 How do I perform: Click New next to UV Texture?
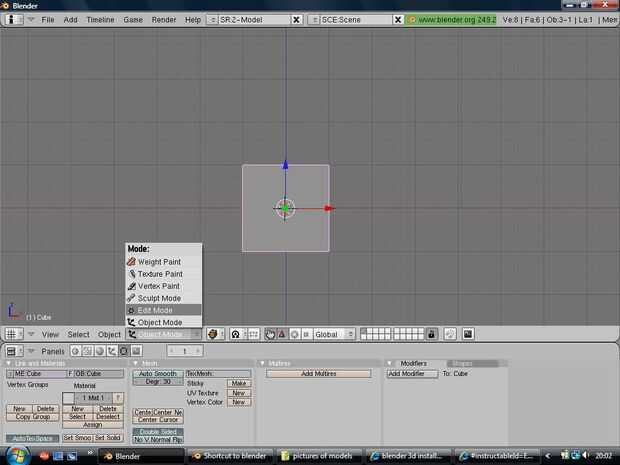(x=239, y=393)
